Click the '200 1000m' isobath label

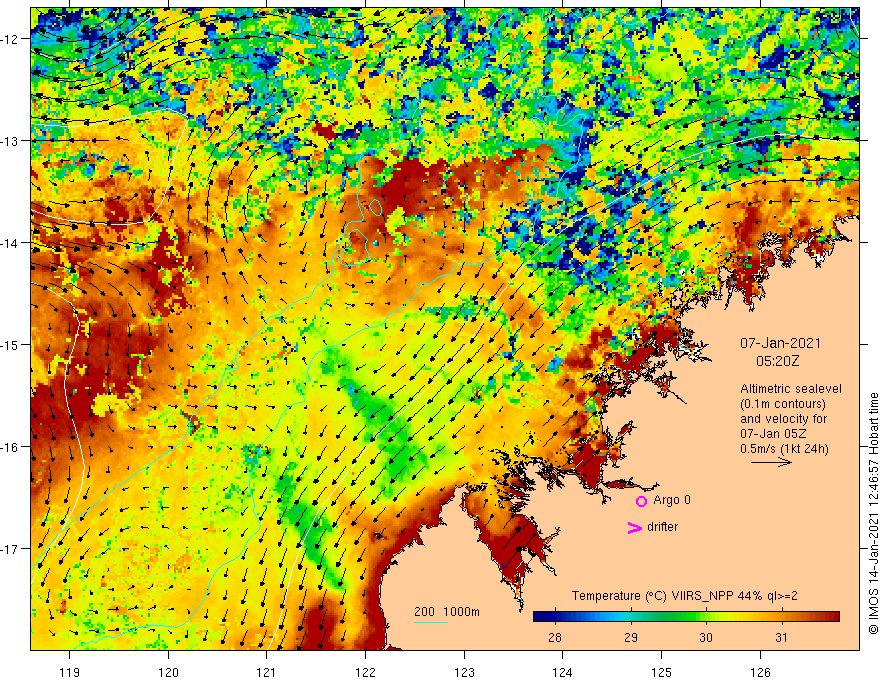[x=447, y=612]
